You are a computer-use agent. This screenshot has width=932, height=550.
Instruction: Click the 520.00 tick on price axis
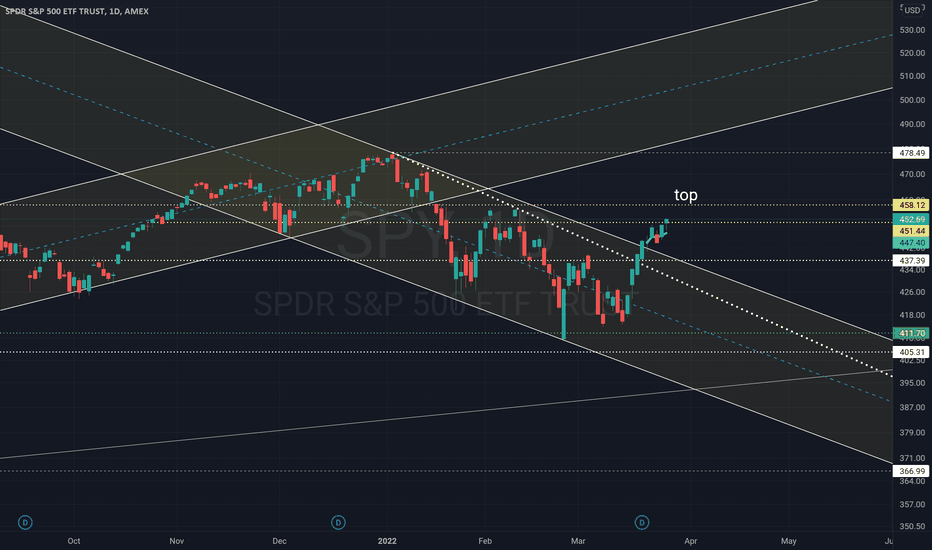(x=912, y=53)
